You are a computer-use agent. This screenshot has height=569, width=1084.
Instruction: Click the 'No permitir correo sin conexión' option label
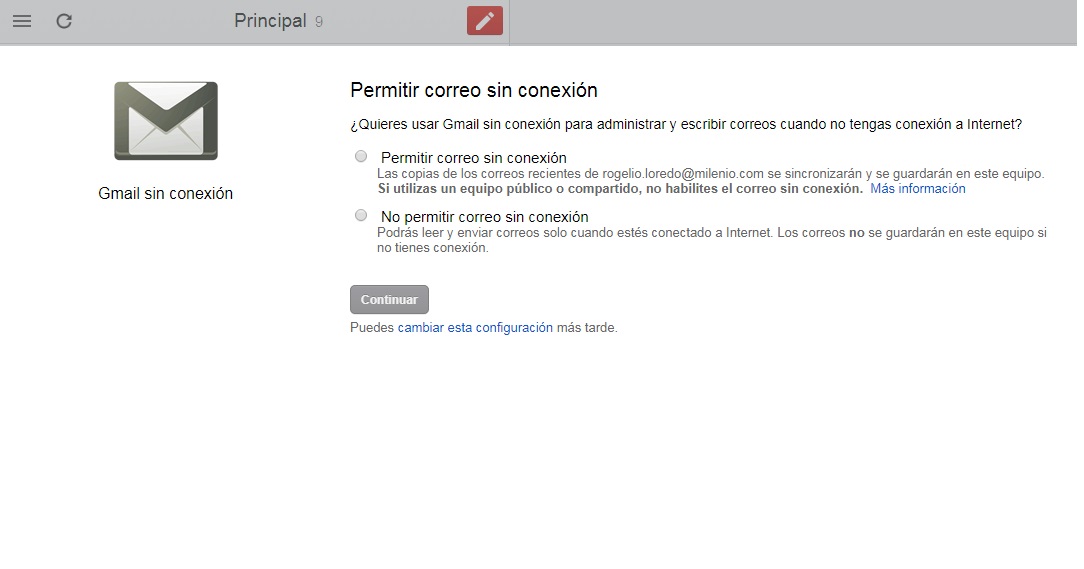484,217
